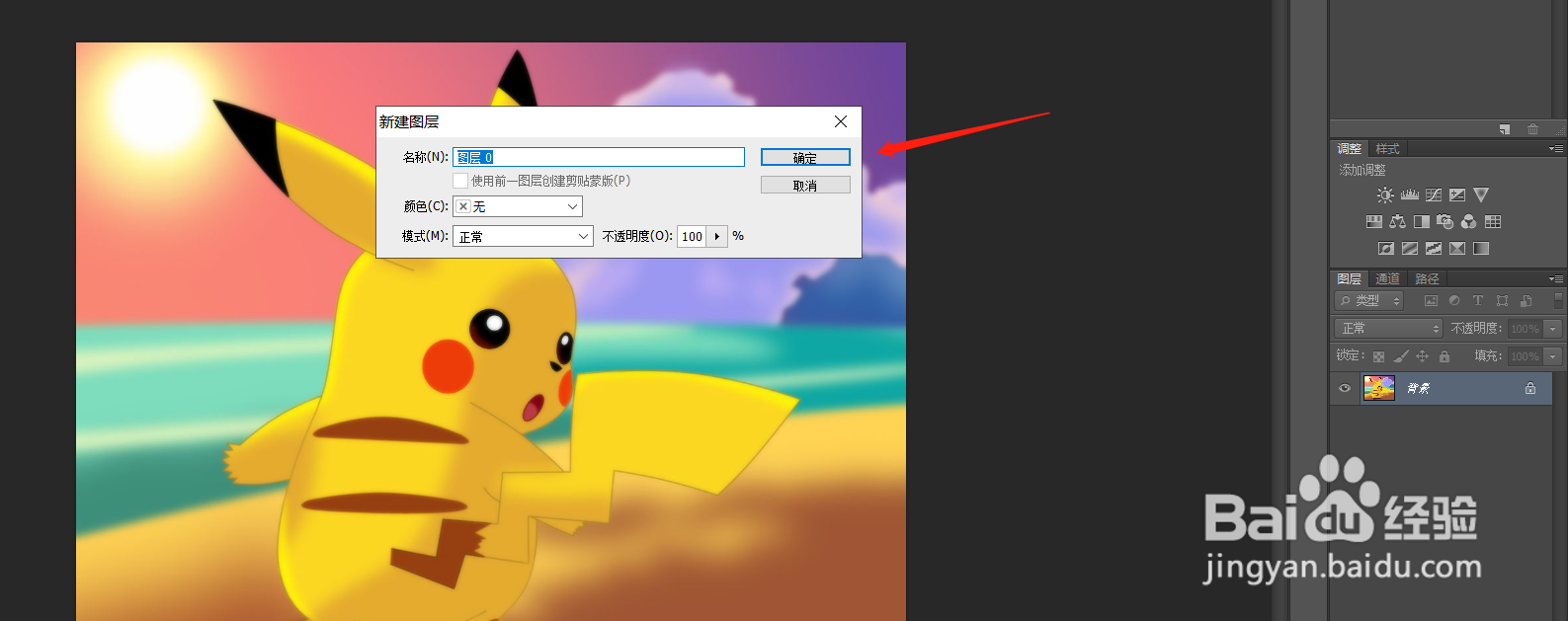Add a Posterize adjustment
This screenshot has width=1568, height=621.
pyautogui.click(x=1410, y=249)
